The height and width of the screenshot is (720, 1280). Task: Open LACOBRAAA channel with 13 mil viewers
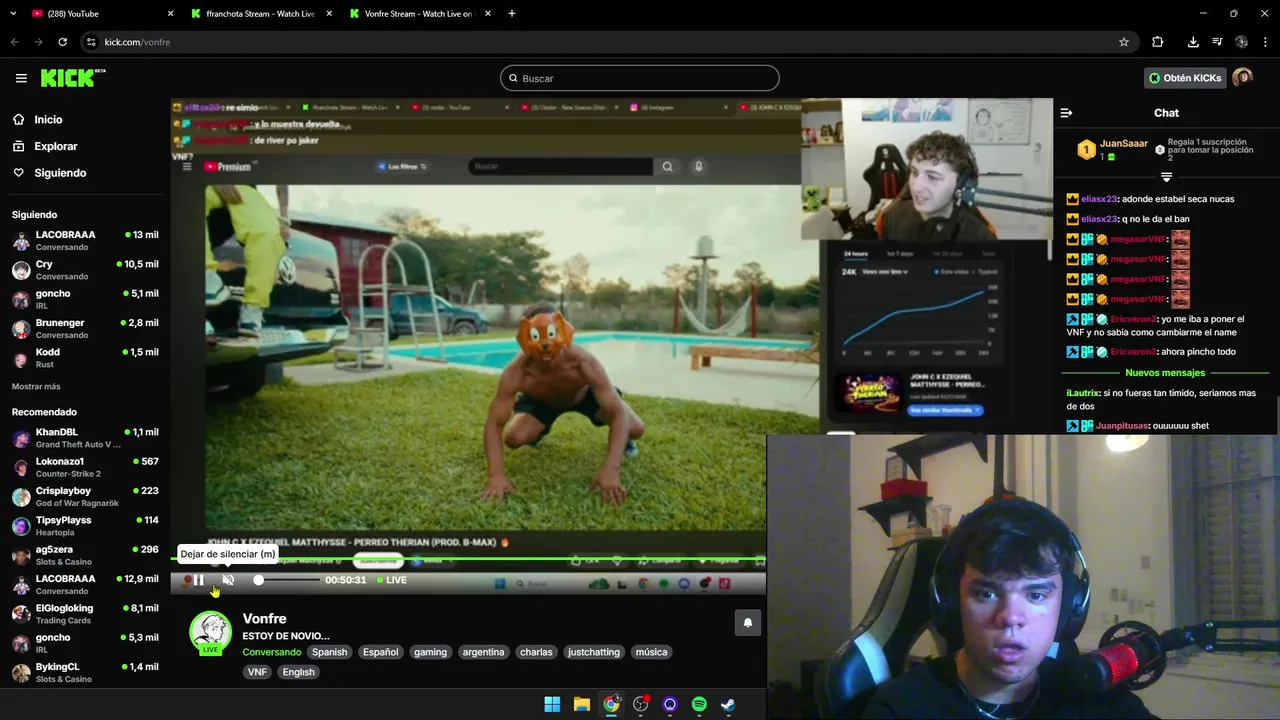tap(84, 241)
